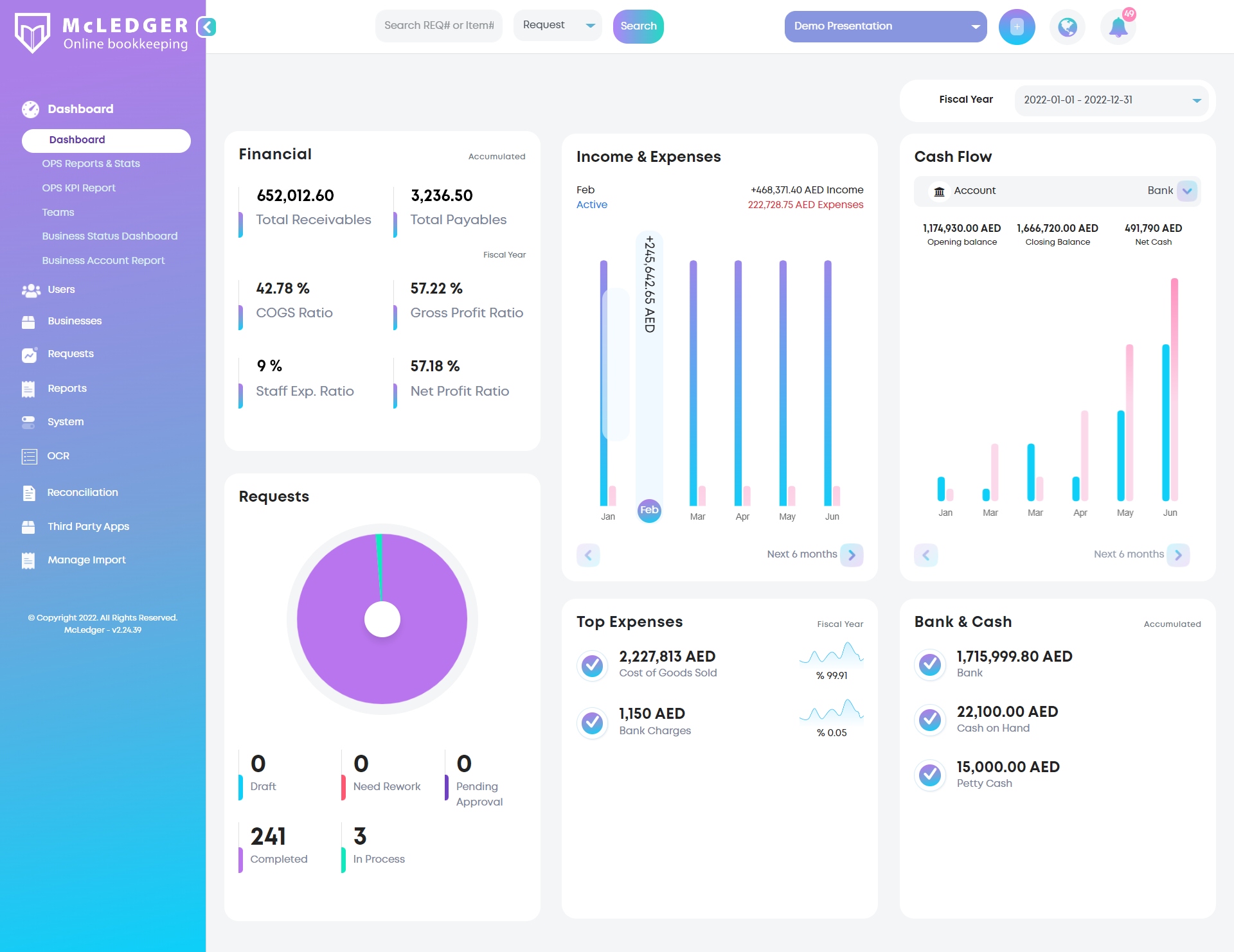Click the Total Receivables value 652,012.60
Screen dimensions: 1234x952
[295, 196]
